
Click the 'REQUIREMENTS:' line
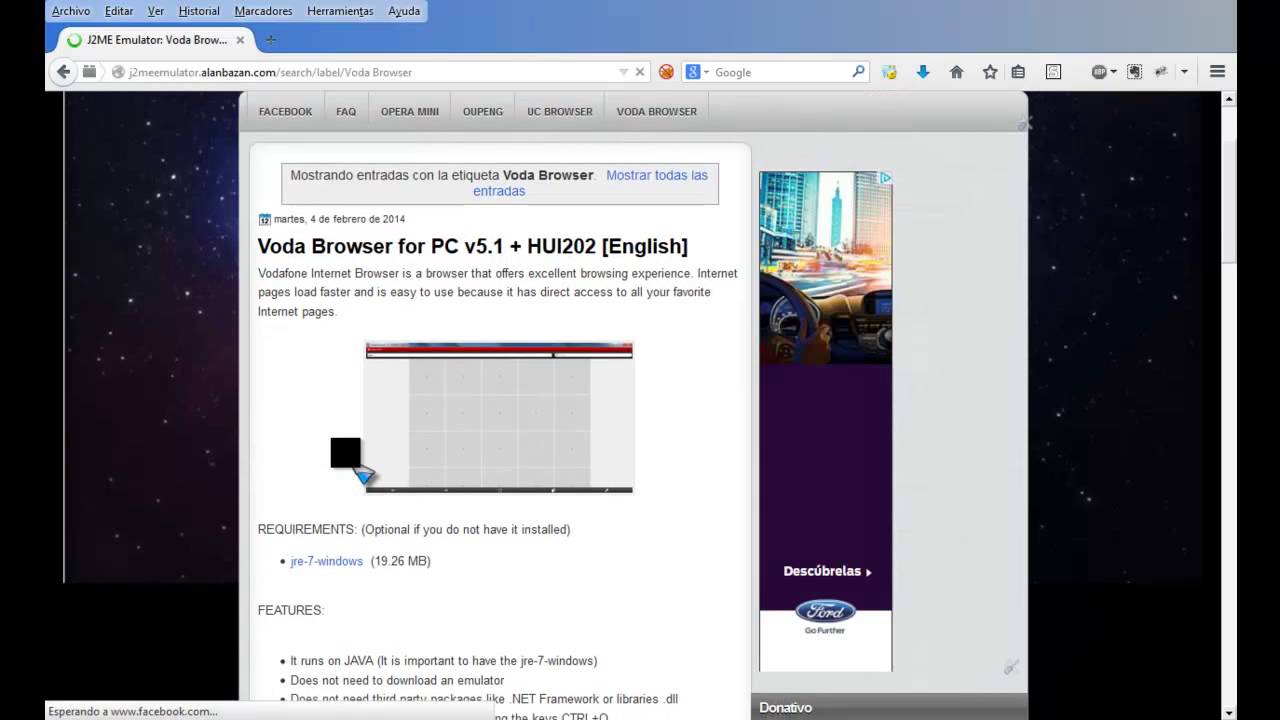[414, 529]
